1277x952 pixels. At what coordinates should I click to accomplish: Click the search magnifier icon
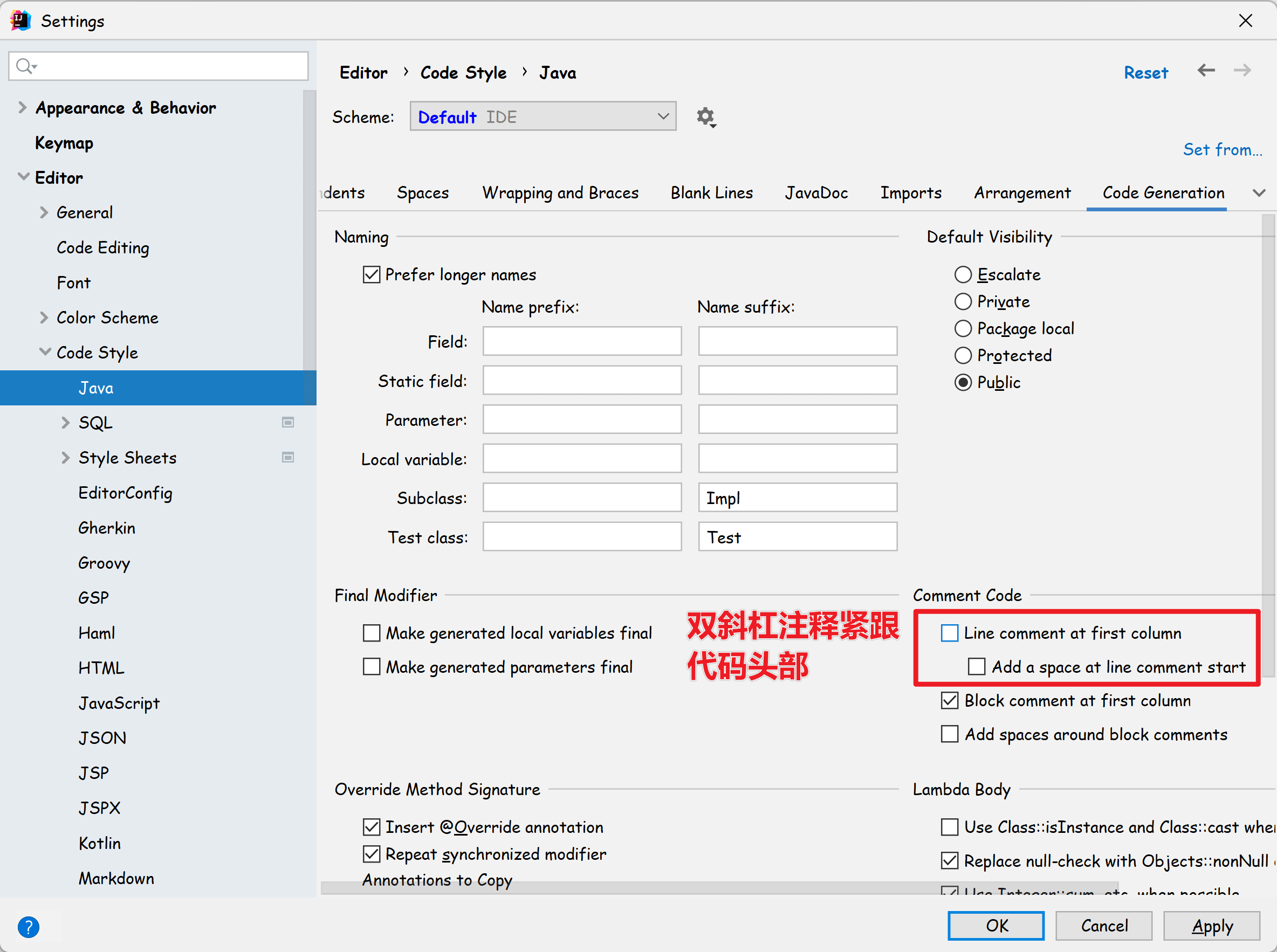tap(24, 66)
